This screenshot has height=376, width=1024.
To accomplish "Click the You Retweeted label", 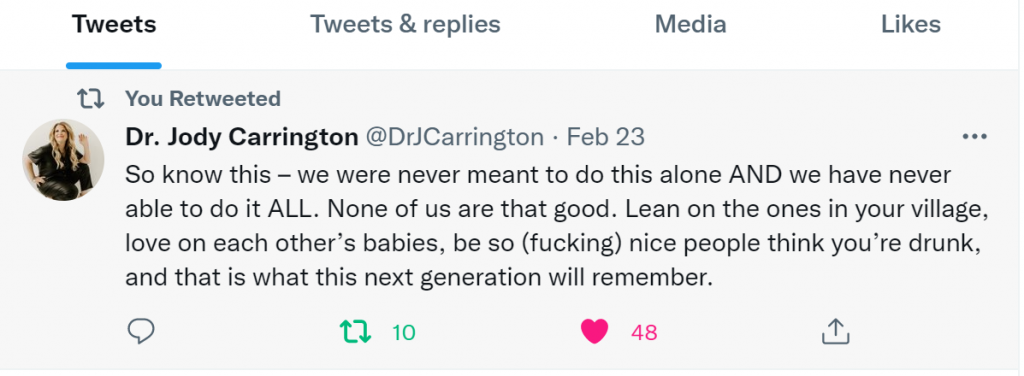I will (203, 99).
